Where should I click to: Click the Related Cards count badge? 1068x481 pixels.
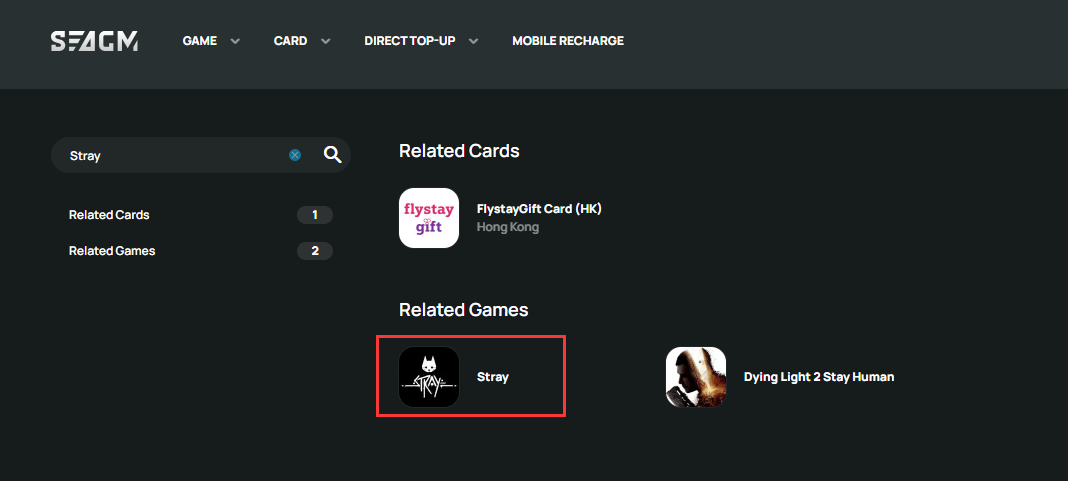(x=315, y=215)
